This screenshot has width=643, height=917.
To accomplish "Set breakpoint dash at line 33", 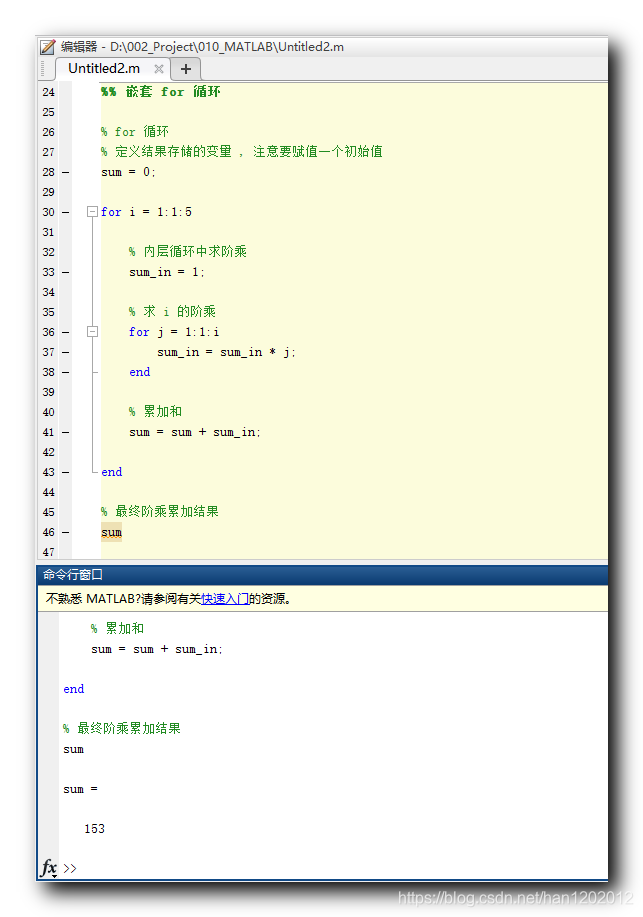I will (x=66, y=272).
